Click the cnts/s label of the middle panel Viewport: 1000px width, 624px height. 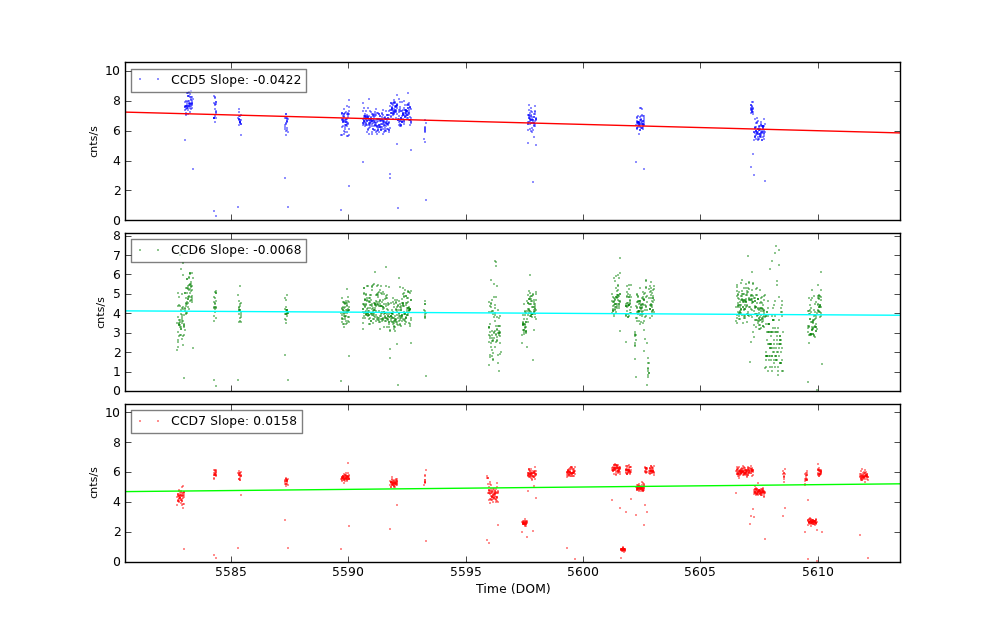100,312
